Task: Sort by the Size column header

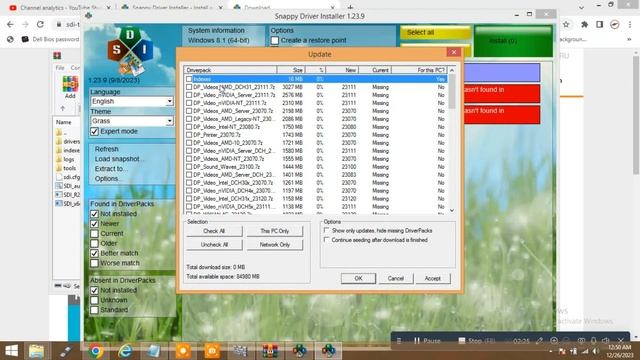Action: coord(291,70)
